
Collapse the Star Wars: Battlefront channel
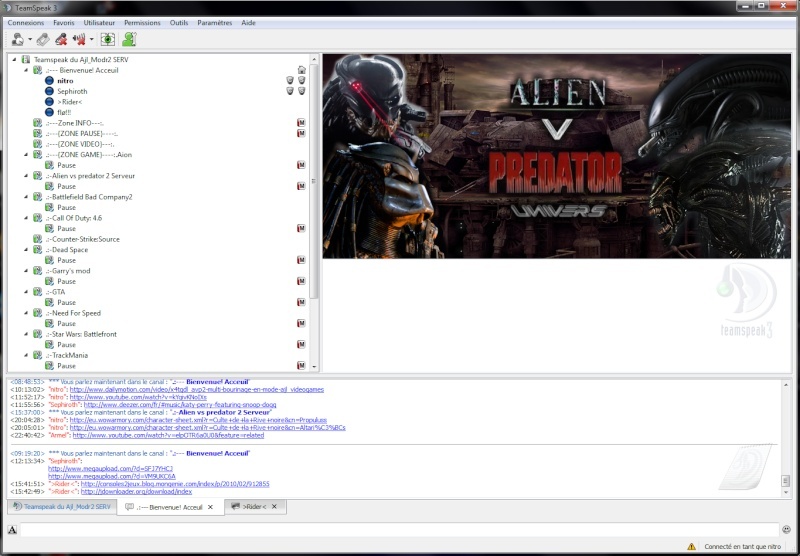[x=26, y=334]
